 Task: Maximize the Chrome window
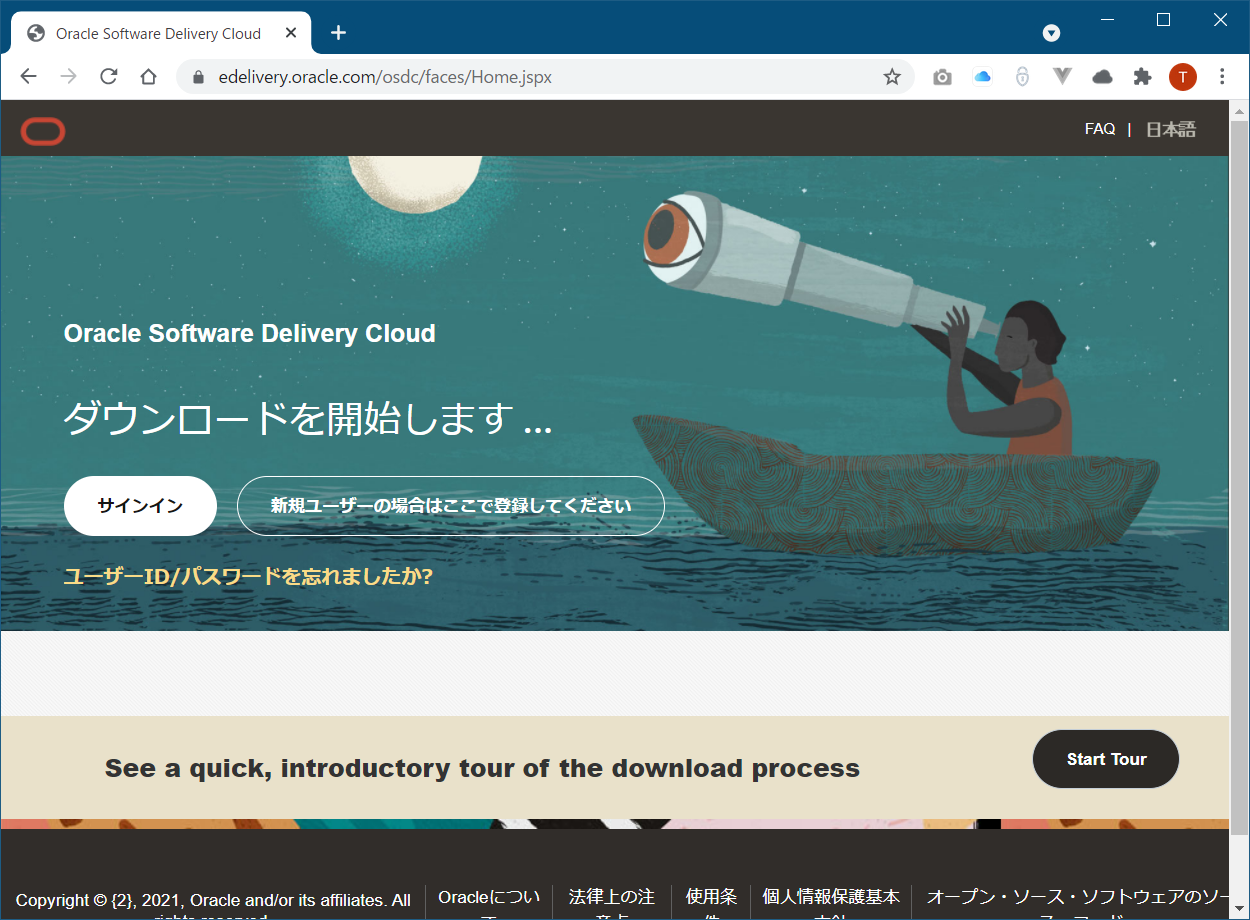1163,19
